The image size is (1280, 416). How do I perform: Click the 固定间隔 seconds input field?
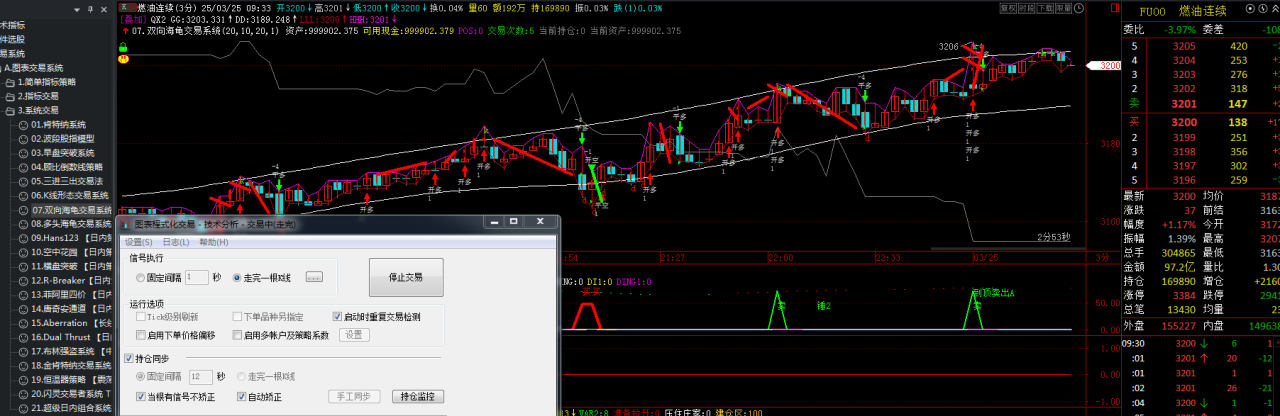[x=196, y=277]
